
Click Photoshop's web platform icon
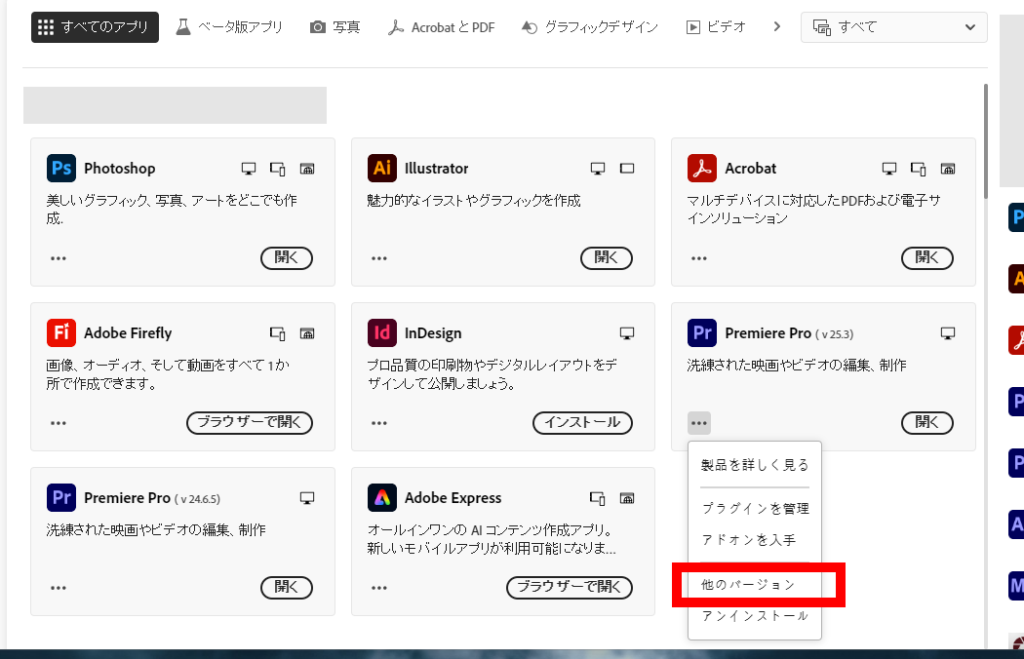[x=307, y=169]
